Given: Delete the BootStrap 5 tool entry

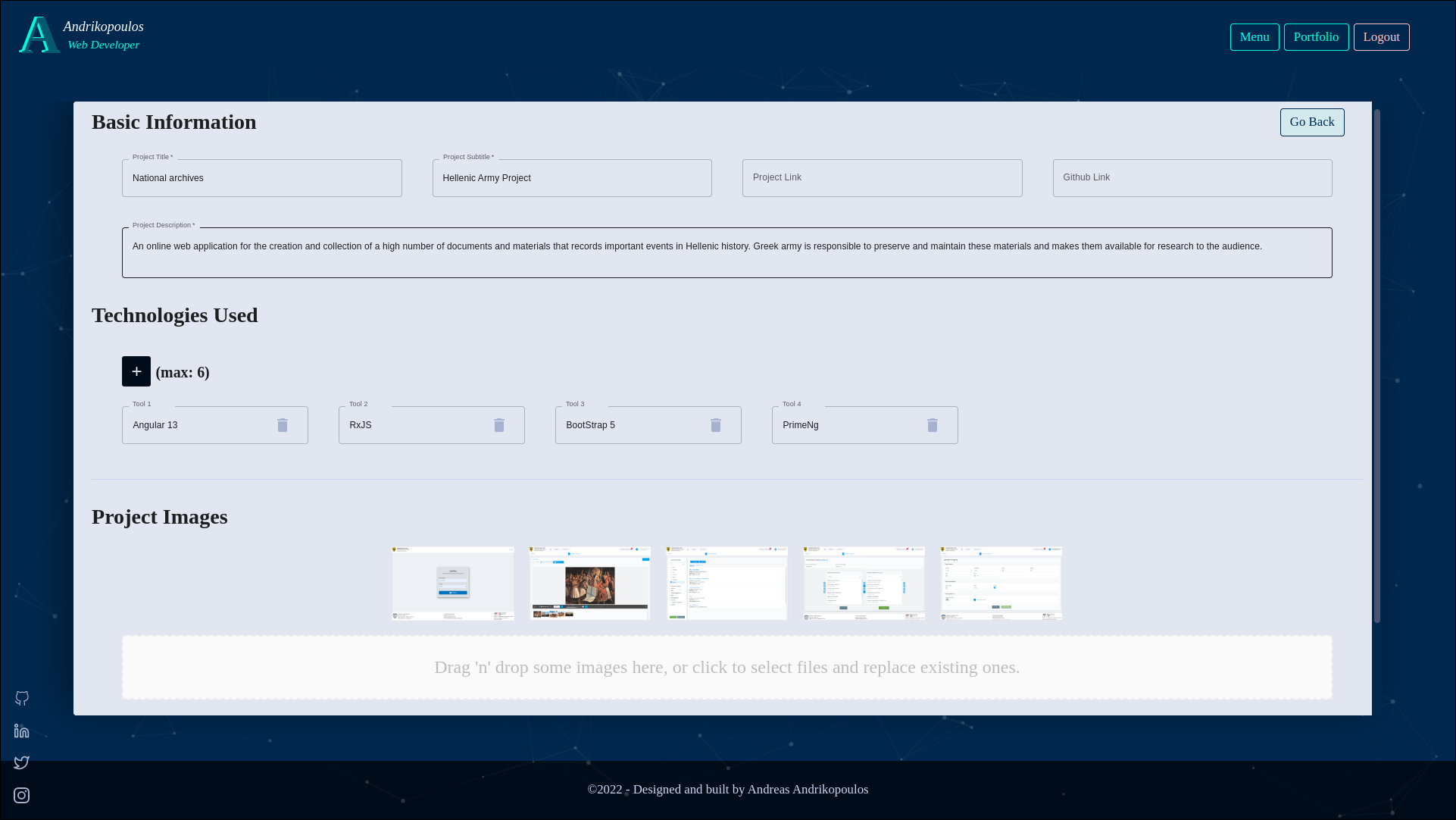Looking at the screenshot, I should coord(716,425).
